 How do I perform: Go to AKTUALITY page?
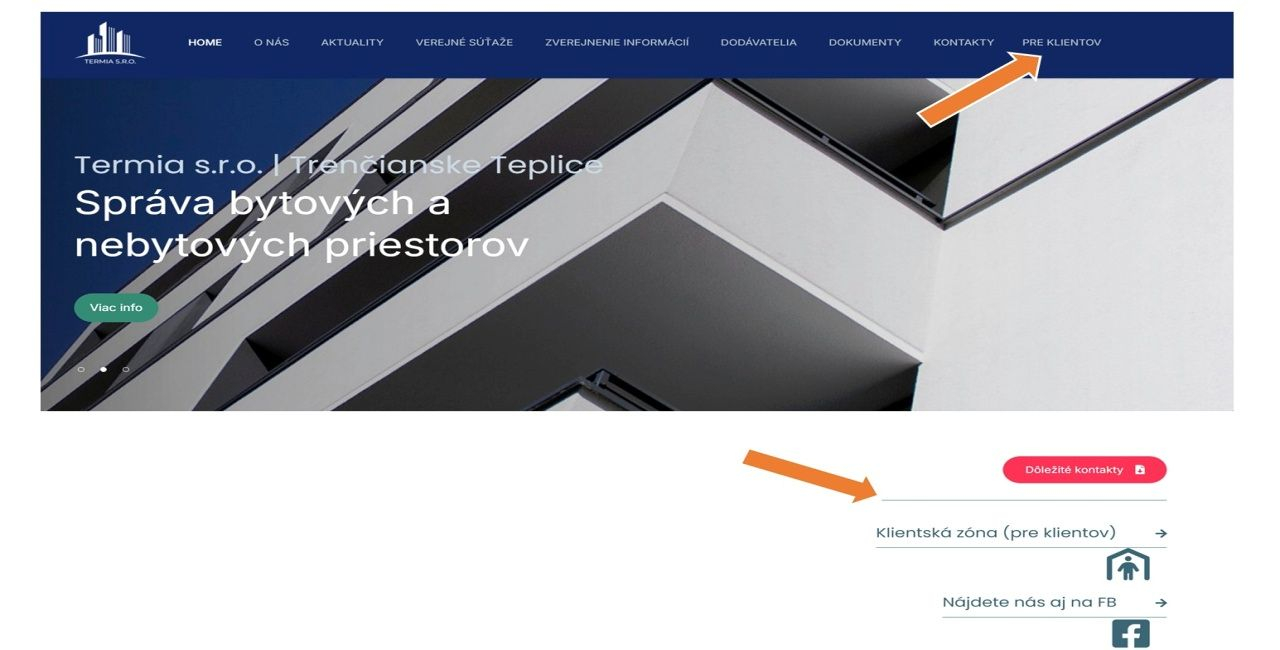[352, 43]
